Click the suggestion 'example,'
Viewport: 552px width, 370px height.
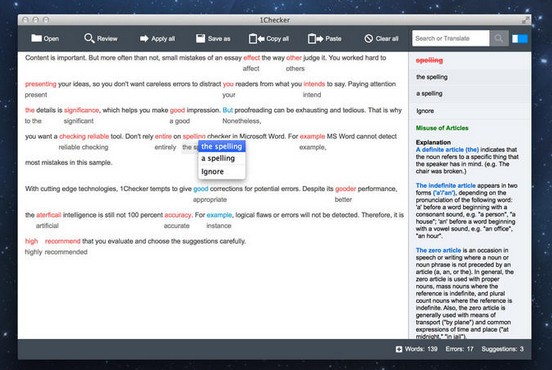pyautogui.click(x=313, y=147)
